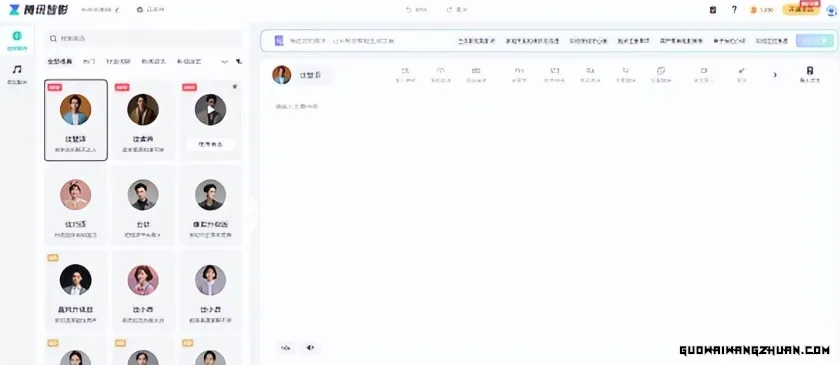This screenshot has width=840, height=365.
Task: Click the selected voice avatar chip in editor
Action: (302, 75)
